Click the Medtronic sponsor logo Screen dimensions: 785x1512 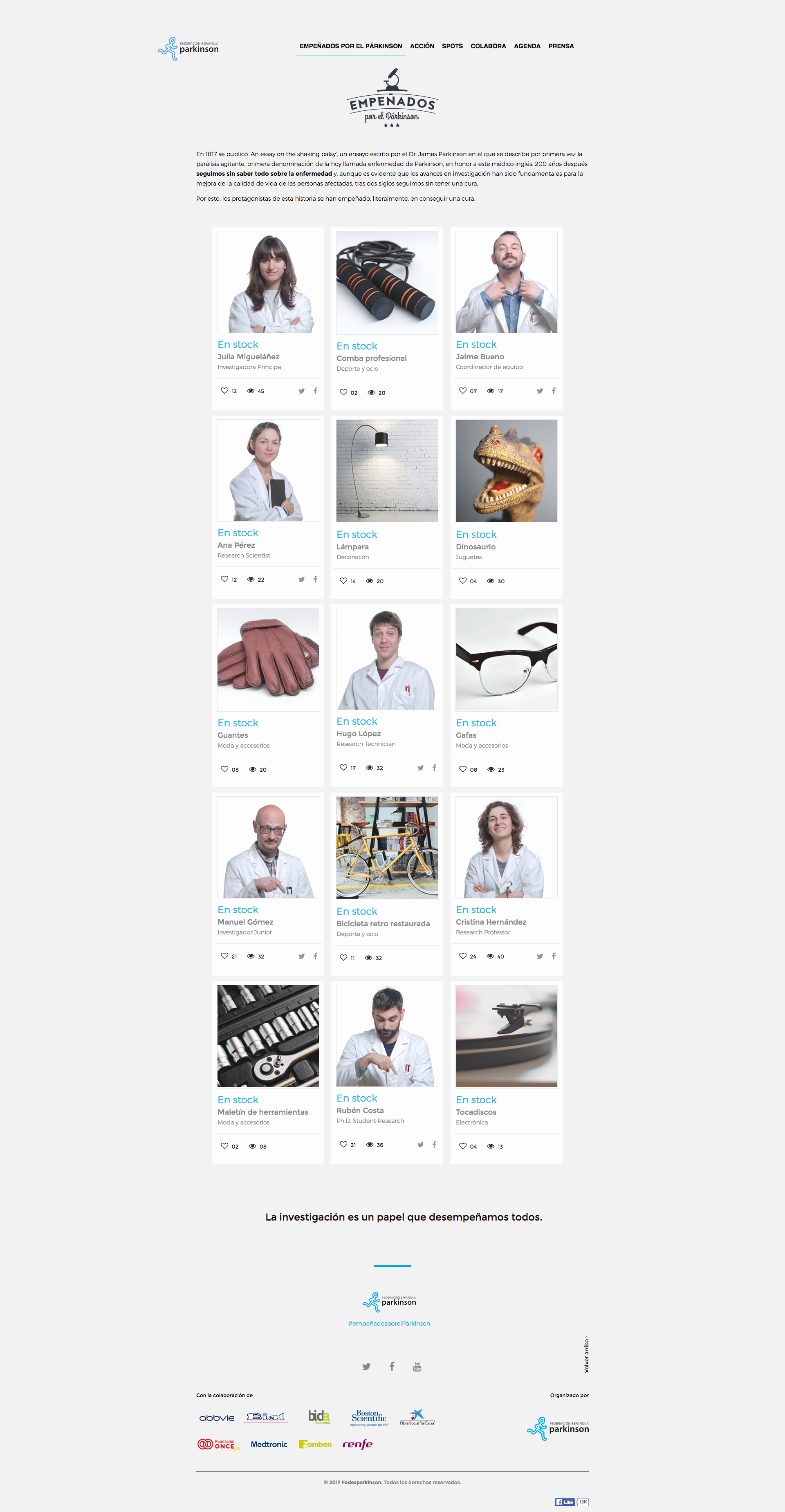click(x=269, y=1444)
